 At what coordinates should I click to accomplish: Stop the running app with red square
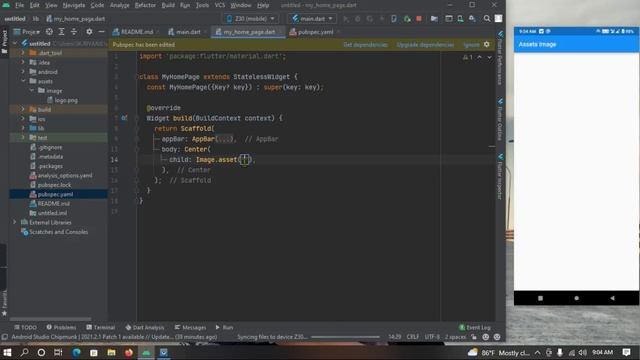(419, 19)
